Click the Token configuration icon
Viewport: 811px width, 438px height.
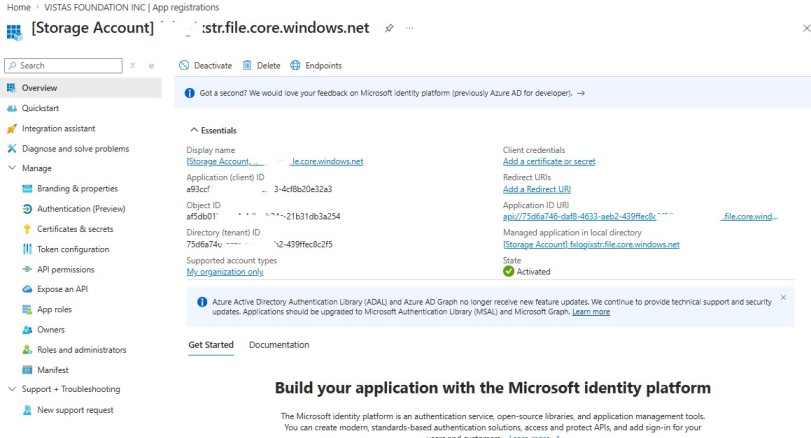tap(27, 249)
